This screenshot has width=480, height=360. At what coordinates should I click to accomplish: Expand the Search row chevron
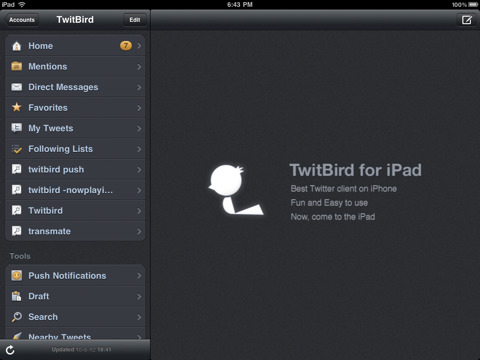click(139, 317)
